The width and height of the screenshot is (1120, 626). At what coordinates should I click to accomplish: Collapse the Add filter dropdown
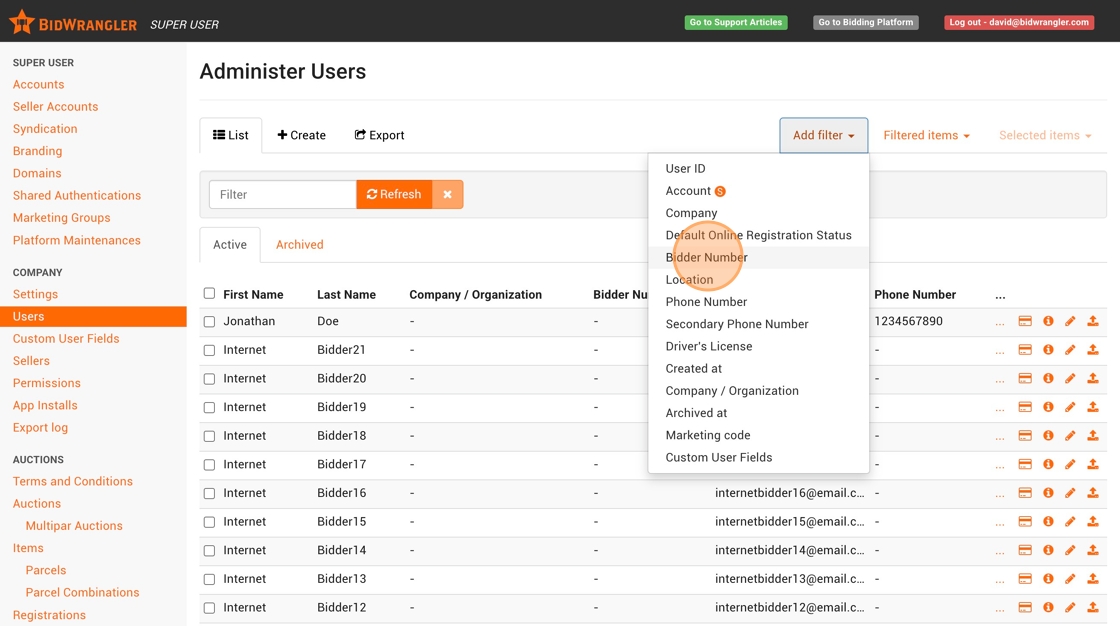823,135
